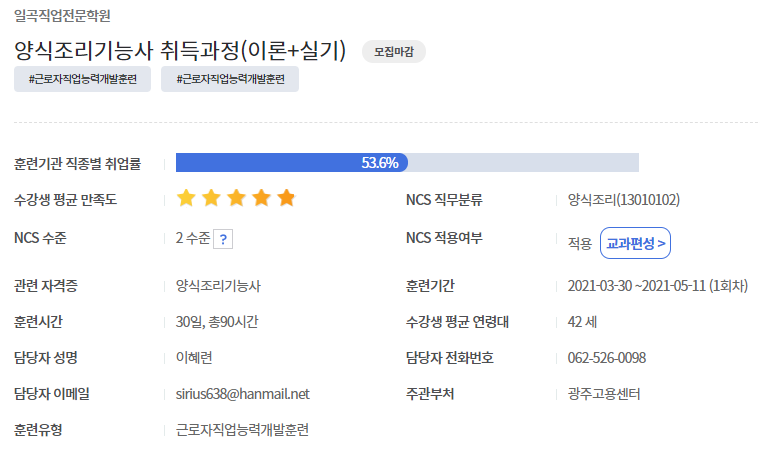The image size is (760, 456).
Task: Select the first #근로자직업능력개발훈련 tag
Action: tap(82, 79)
